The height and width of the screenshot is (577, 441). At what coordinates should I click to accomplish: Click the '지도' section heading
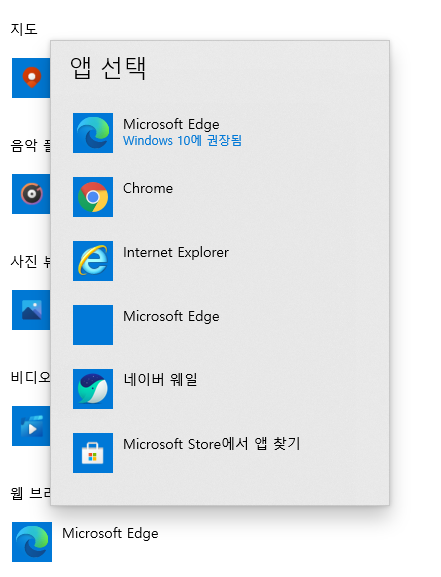click(x=24, y=29)
